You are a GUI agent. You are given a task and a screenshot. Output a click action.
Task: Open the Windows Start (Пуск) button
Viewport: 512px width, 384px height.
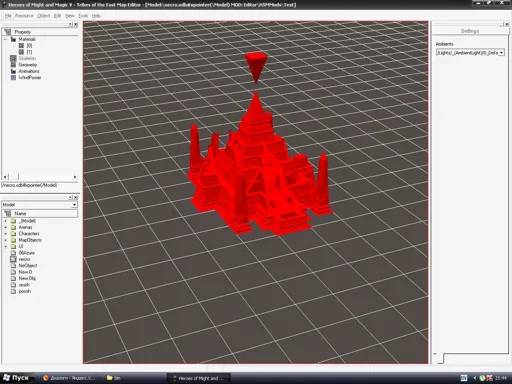tap(17, 378)
